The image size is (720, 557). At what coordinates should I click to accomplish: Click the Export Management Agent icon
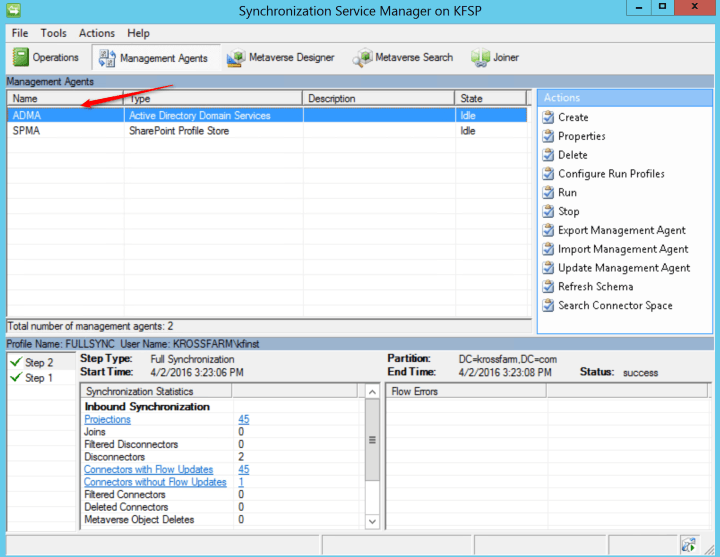click(x=548, y=230)
